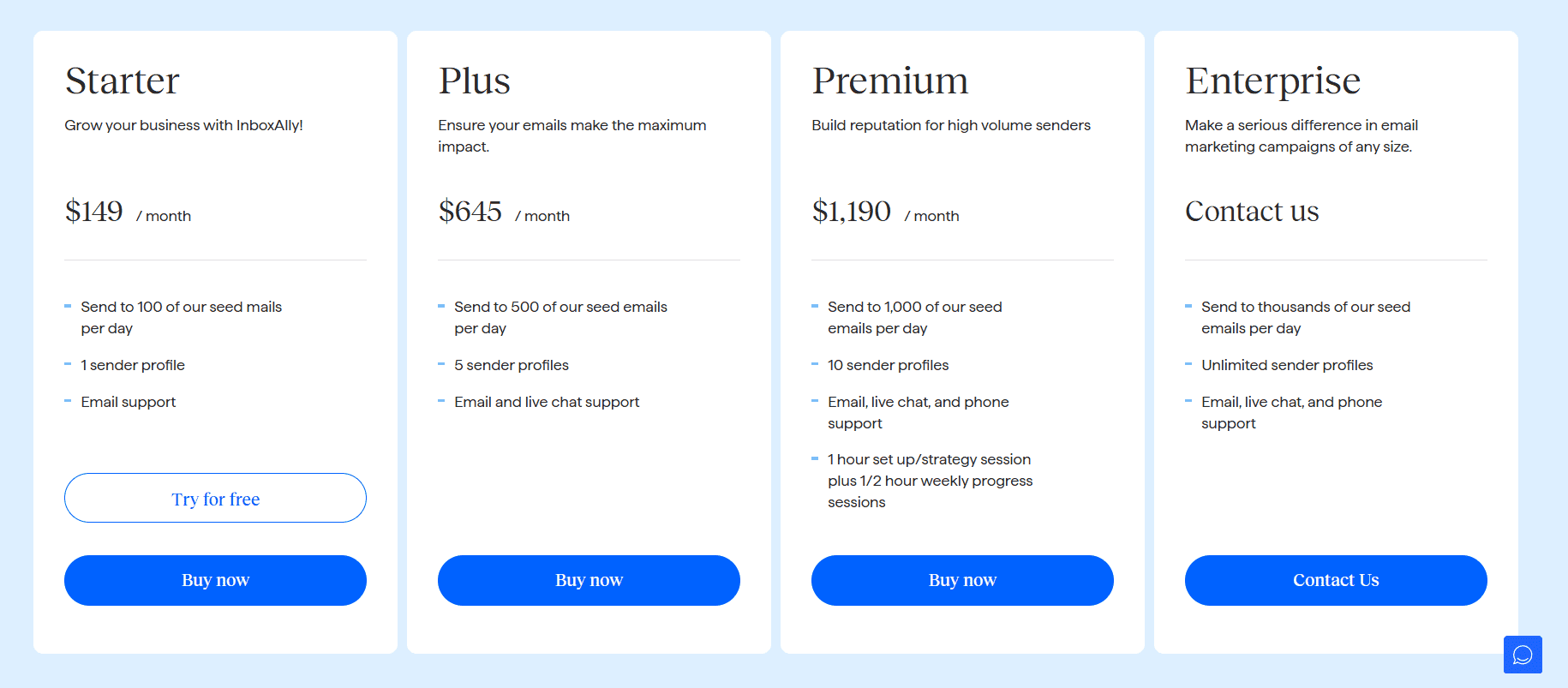The image size is (1568, 688).
Task: Click the '1 sender profile' feature item
Action: click(133, 365)
